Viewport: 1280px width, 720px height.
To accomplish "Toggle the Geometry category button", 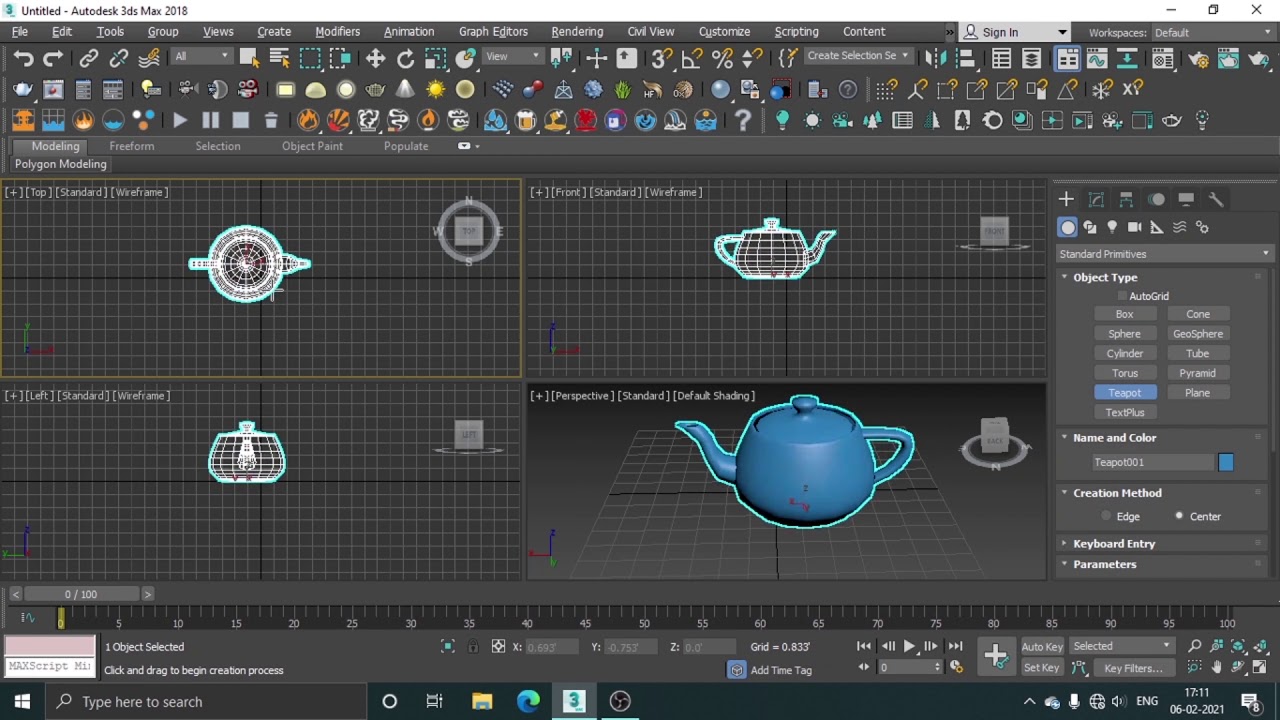I will [1068, 228].
